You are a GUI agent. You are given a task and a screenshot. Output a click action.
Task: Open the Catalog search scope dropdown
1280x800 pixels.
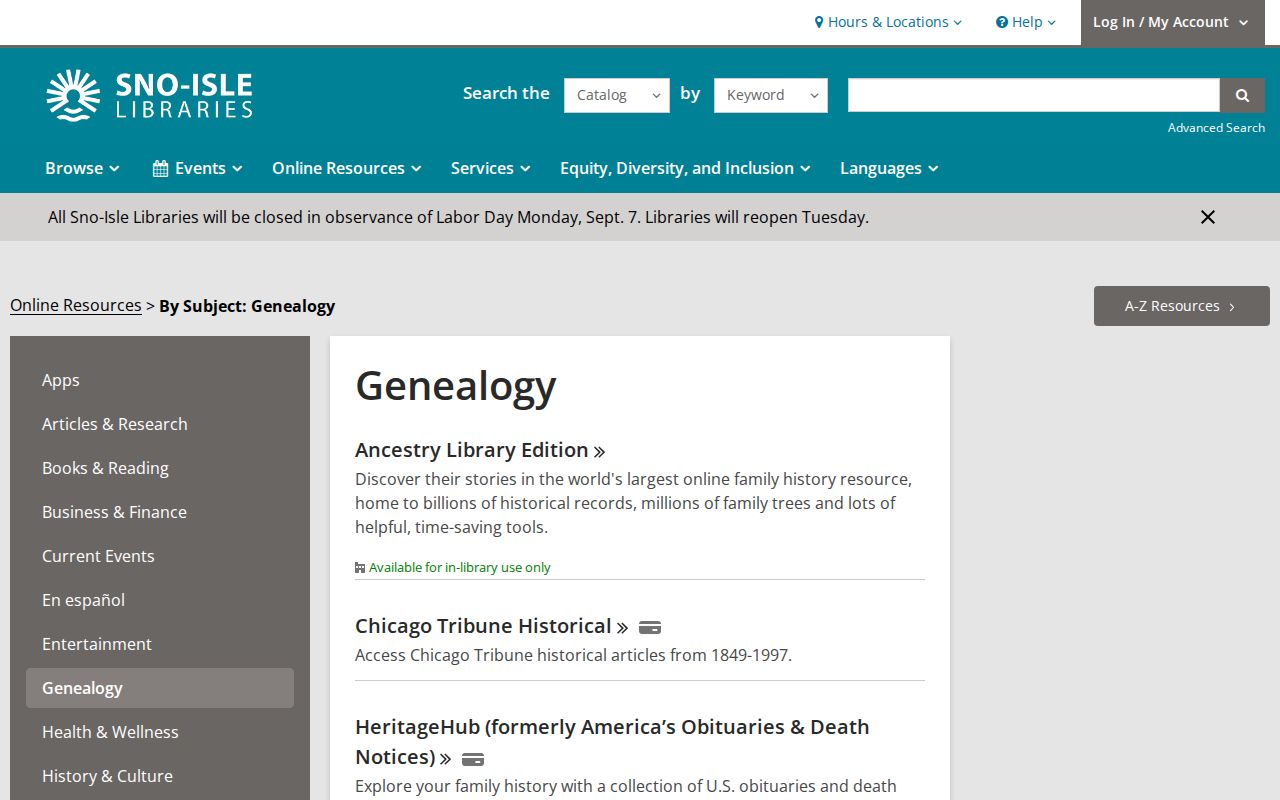pos(617,95)
